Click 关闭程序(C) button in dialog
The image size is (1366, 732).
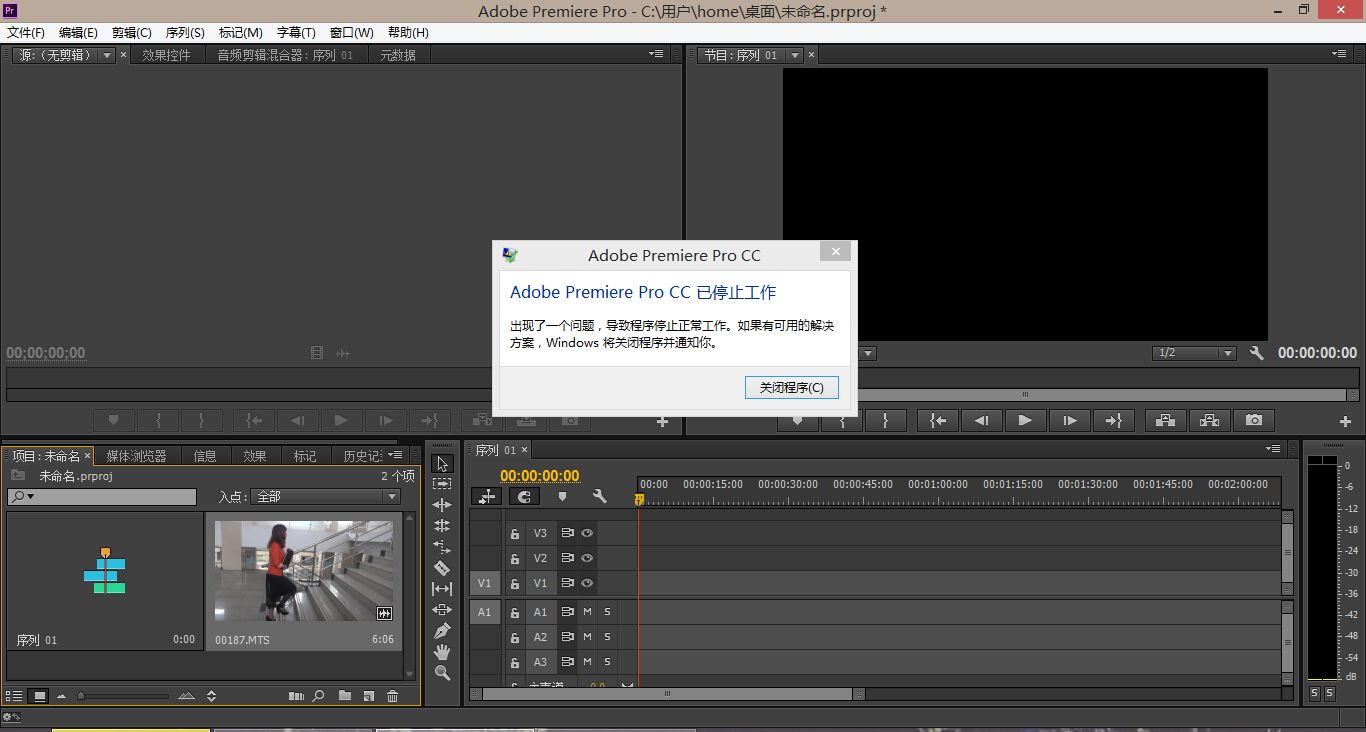[792, 387]
